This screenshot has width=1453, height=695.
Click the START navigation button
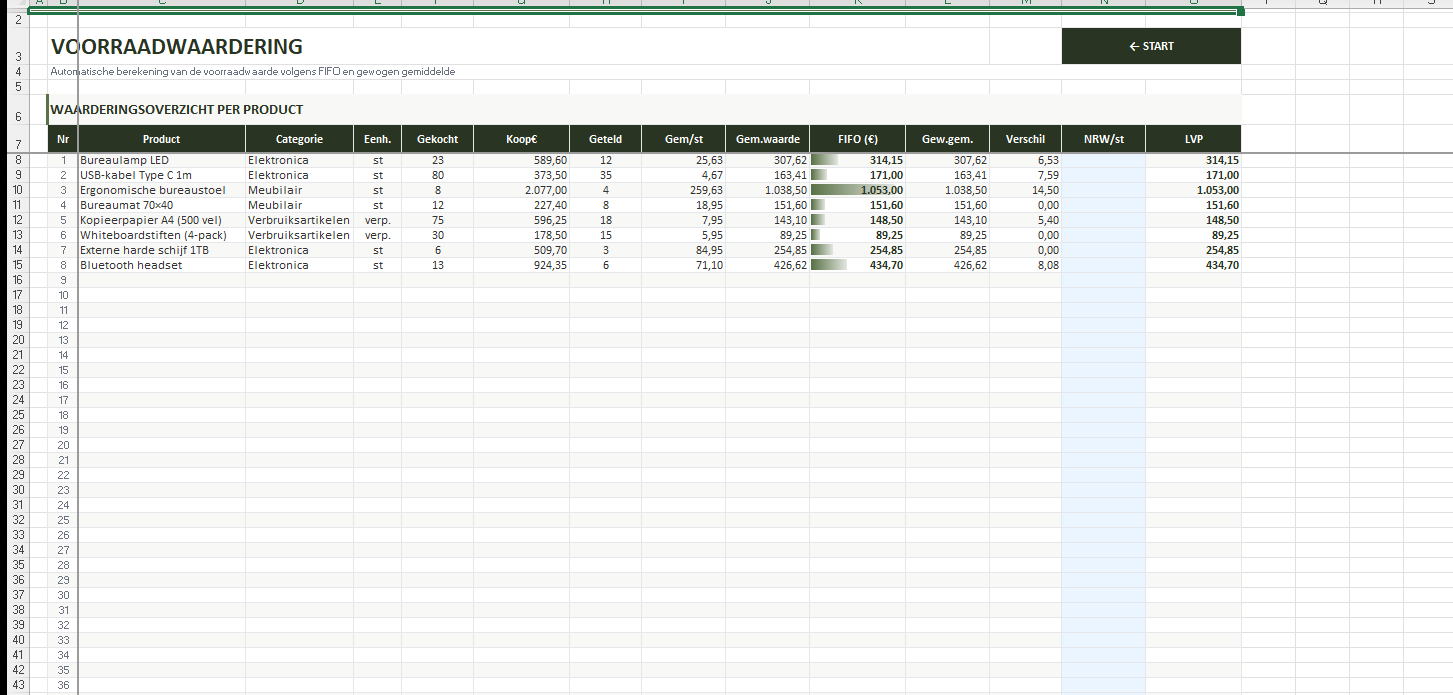pos(1150,46)
